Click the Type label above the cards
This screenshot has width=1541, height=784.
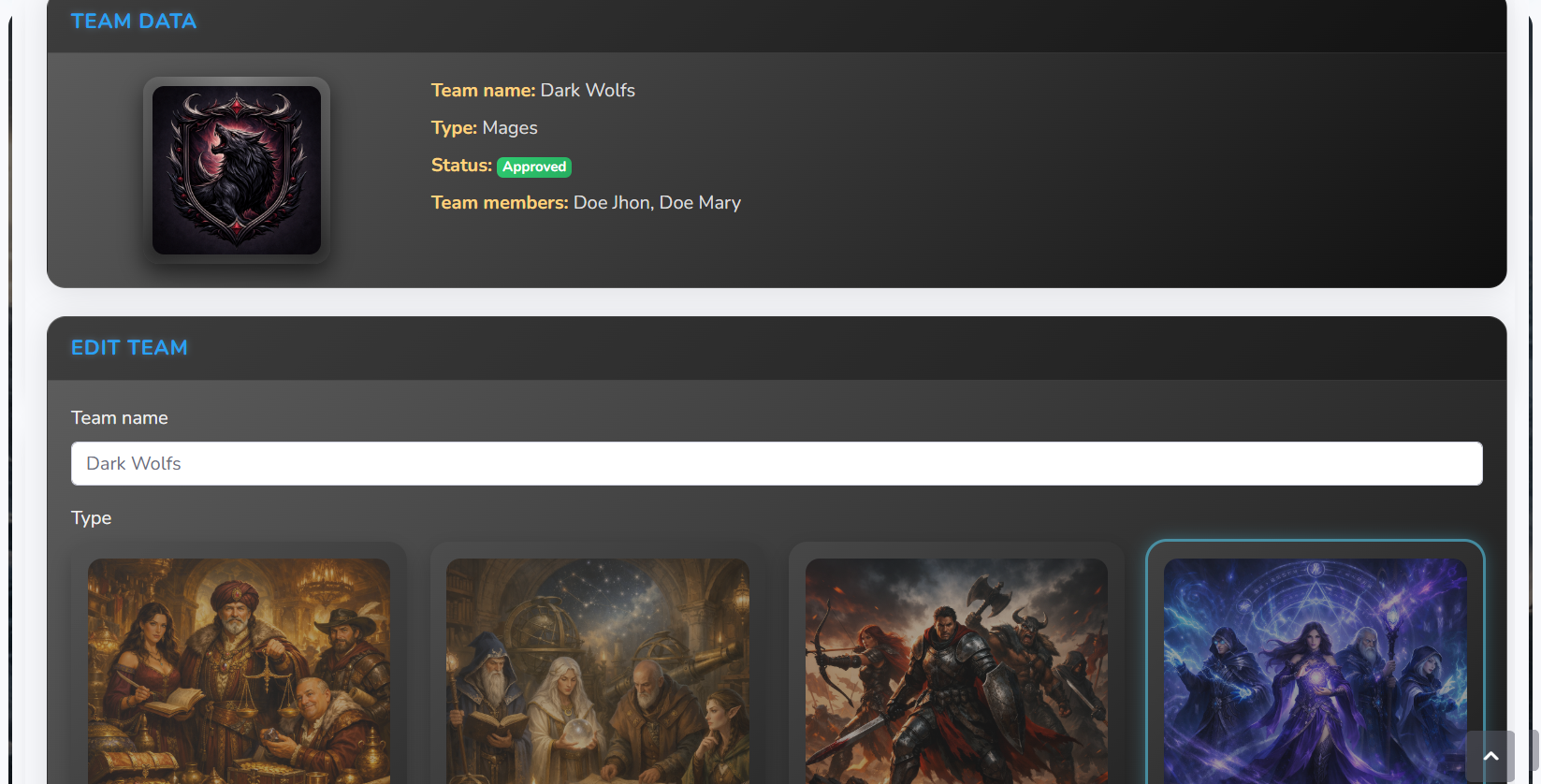[x=92, y=517]
